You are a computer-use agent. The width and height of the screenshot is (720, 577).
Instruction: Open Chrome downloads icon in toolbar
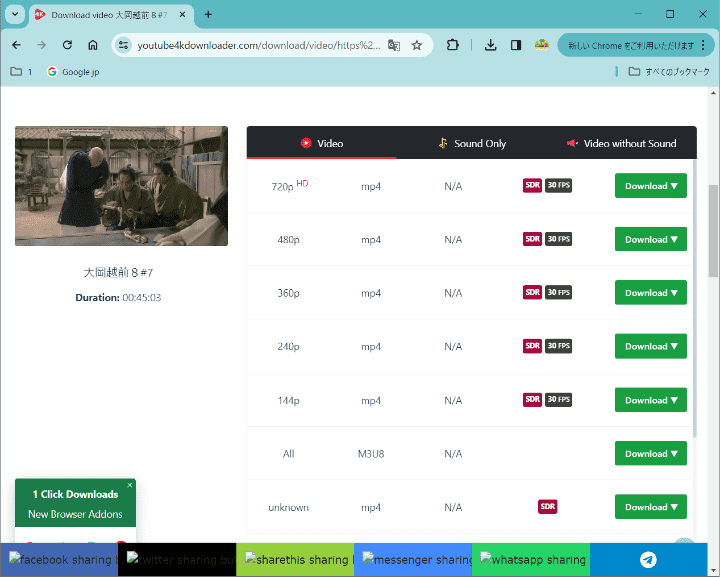click(x=490, y=45)
